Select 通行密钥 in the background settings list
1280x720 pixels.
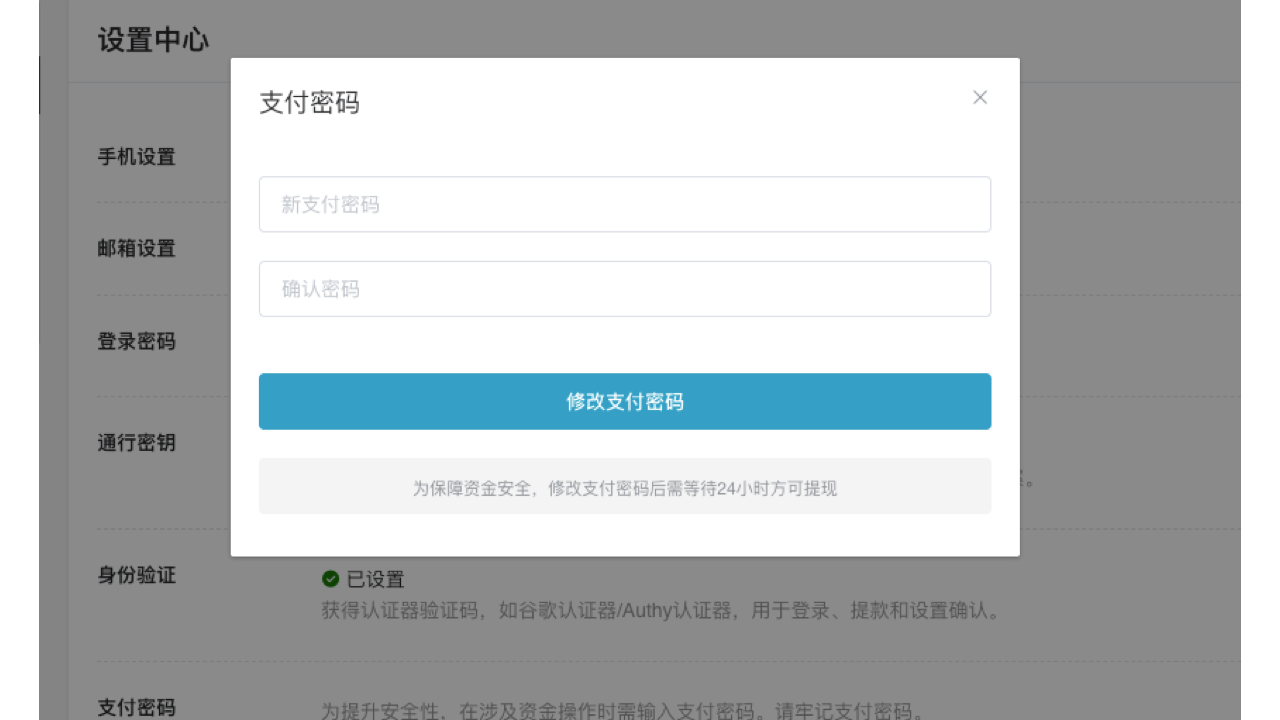(136, 443)
